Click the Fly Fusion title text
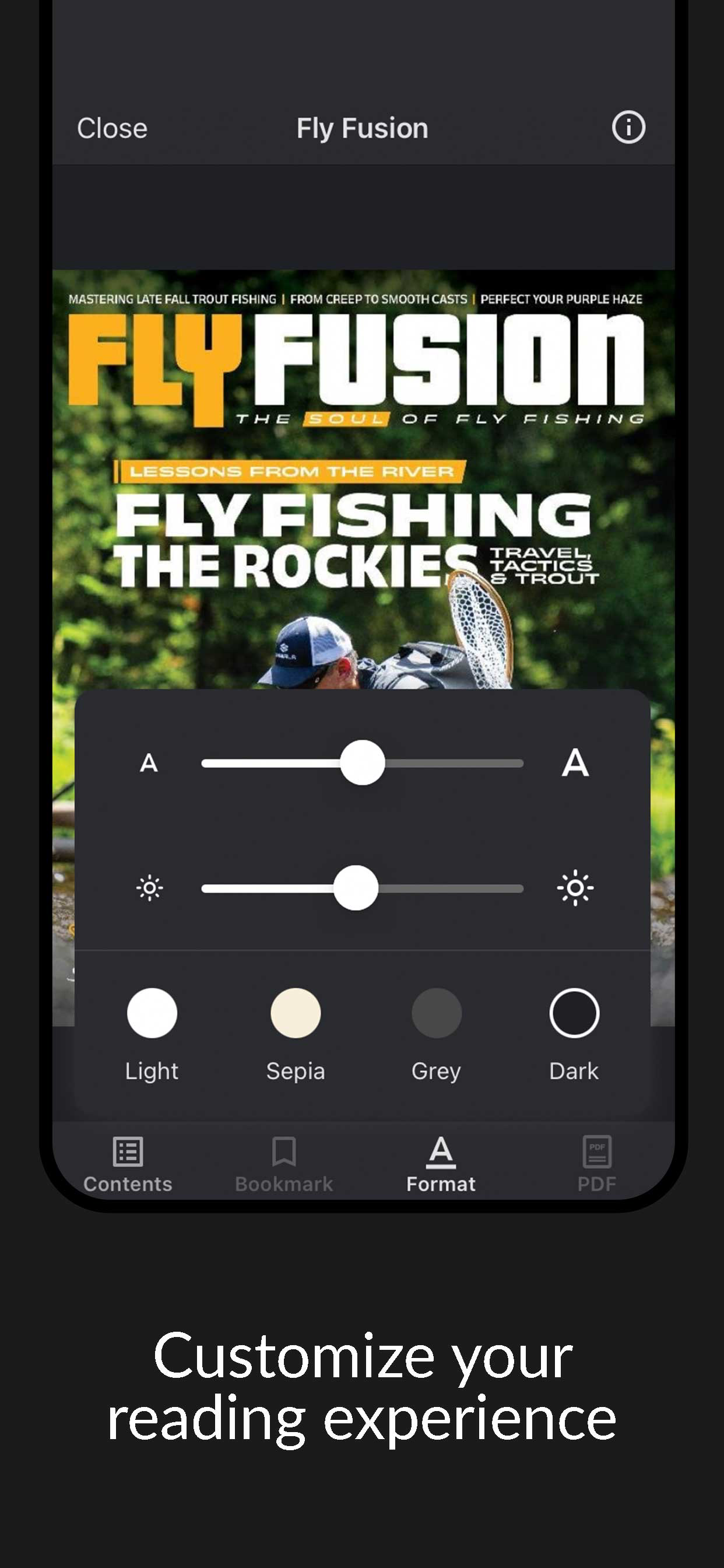The height and width of the screenshot is (1568, 724). coord(363,128)
